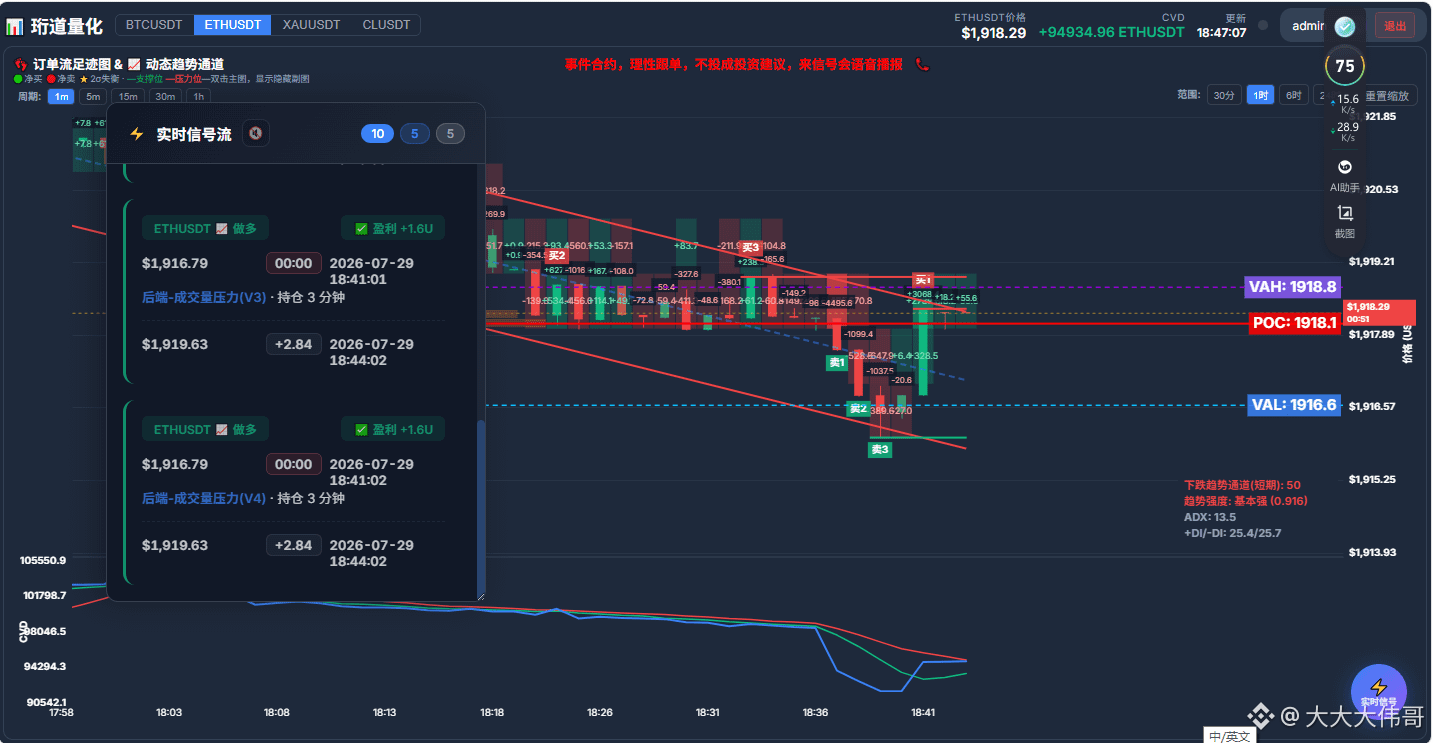
Task: Click the red phone icon after warning text
Action: pos(922,64)
